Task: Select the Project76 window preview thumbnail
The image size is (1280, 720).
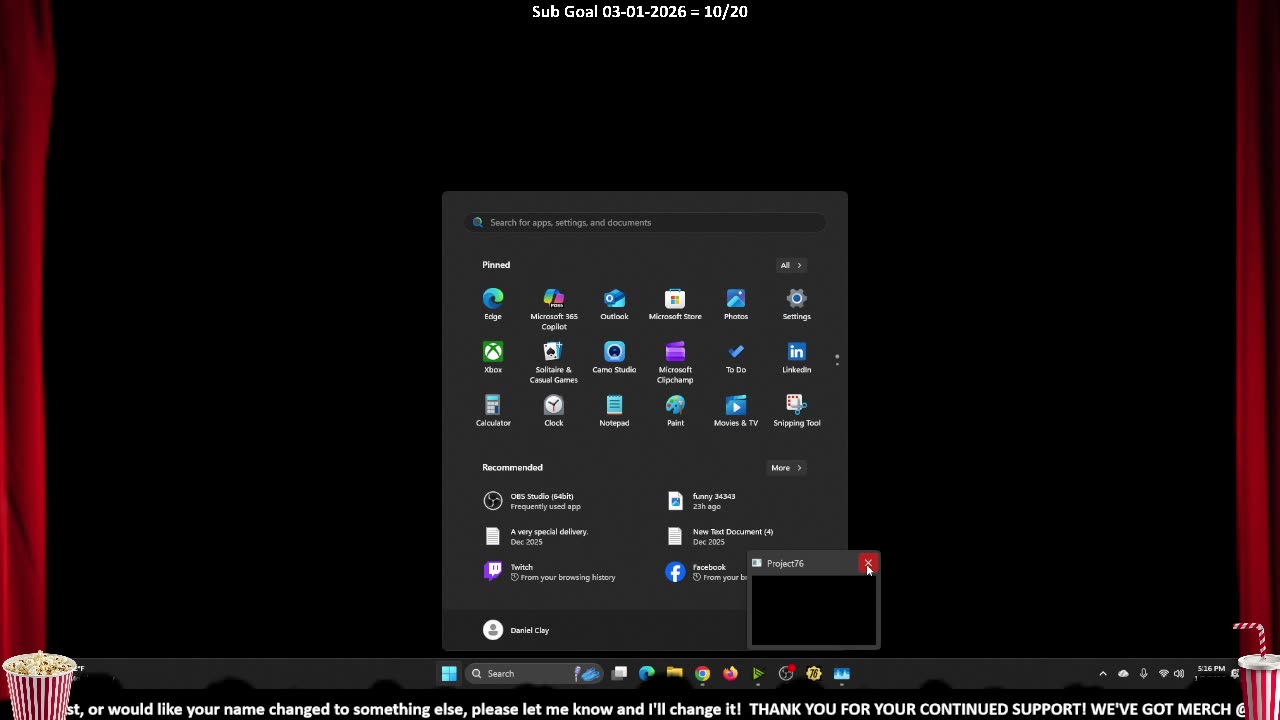Action: 813,611
